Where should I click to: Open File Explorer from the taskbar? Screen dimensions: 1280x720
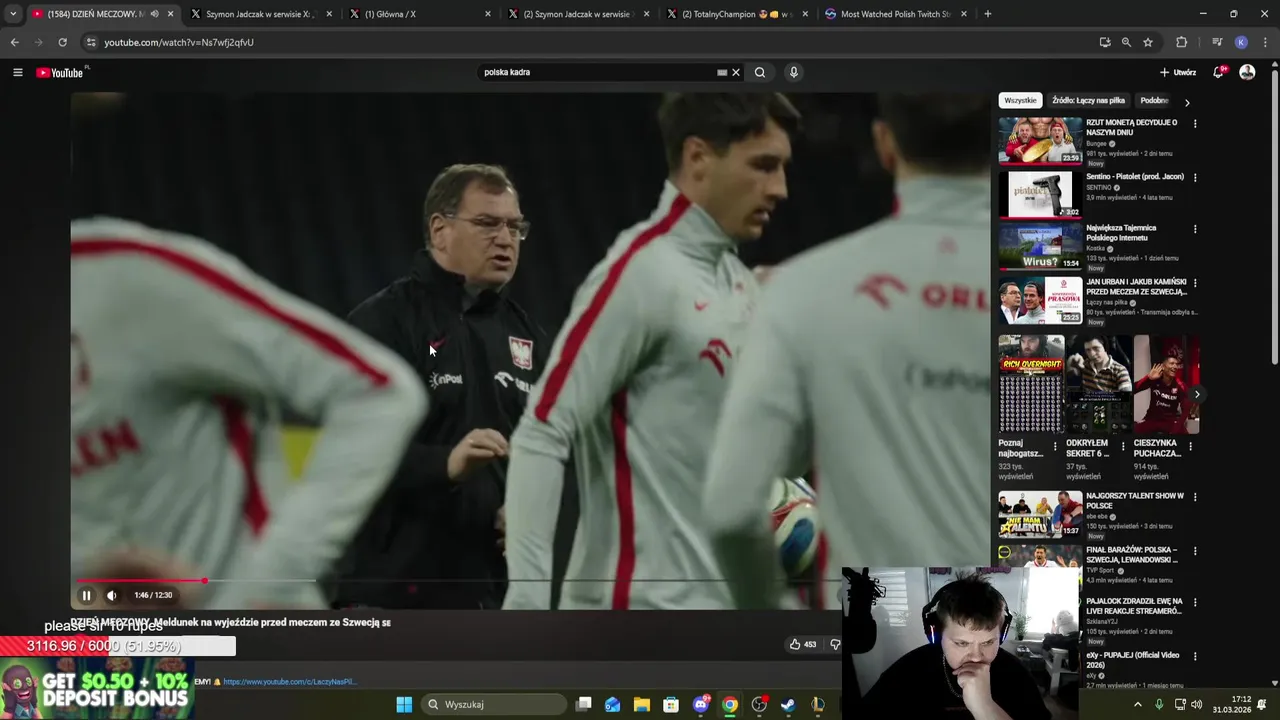[x=641, y=704]
